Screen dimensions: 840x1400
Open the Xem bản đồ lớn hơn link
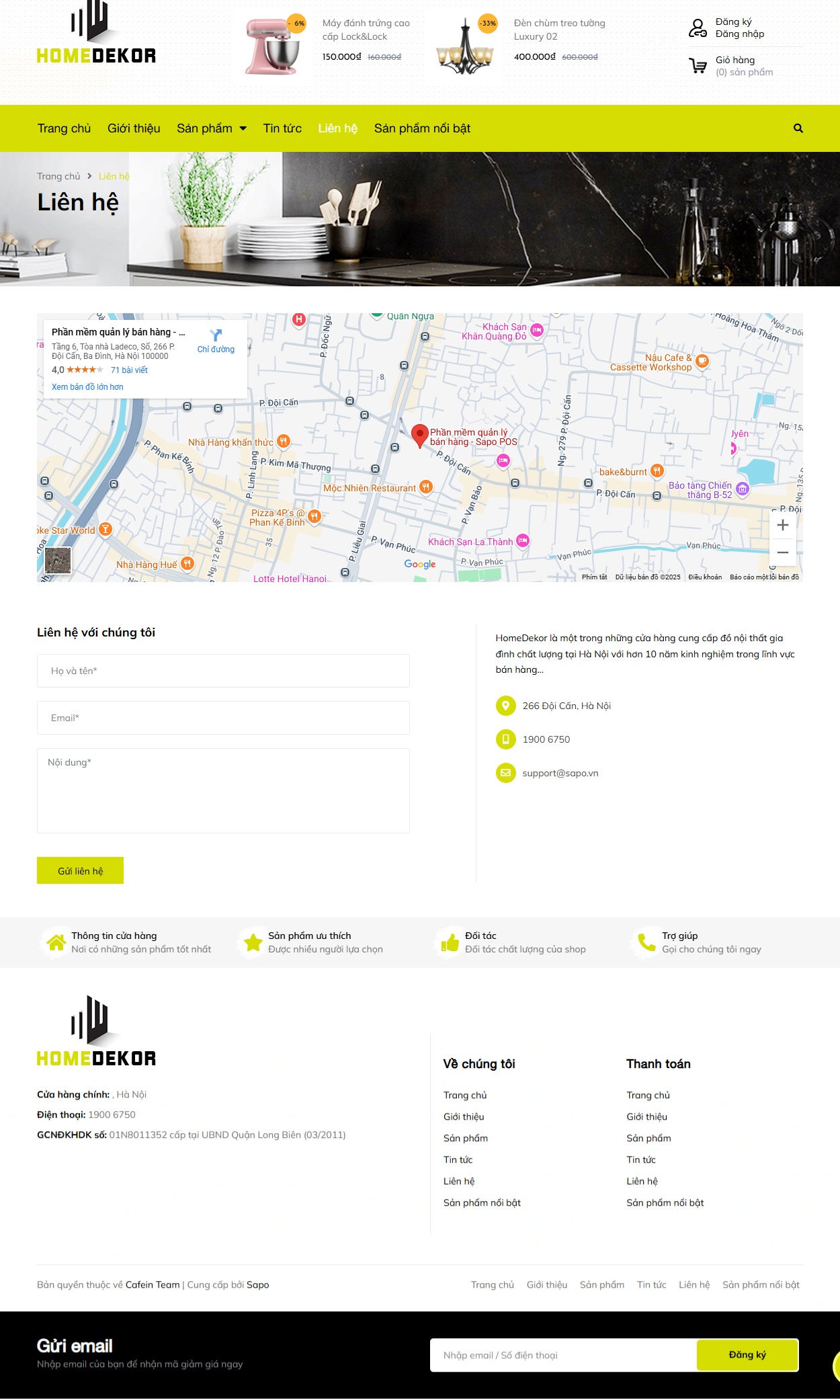pos(87,387)
